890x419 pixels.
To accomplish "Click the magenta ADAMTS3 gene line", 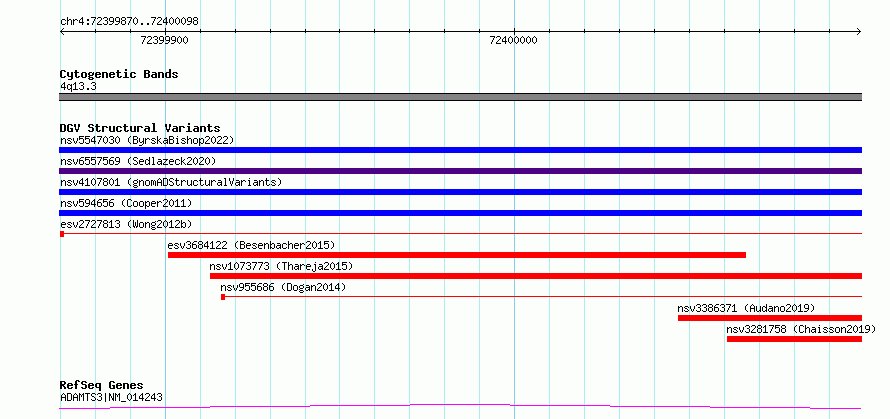I will pos(460,407).
